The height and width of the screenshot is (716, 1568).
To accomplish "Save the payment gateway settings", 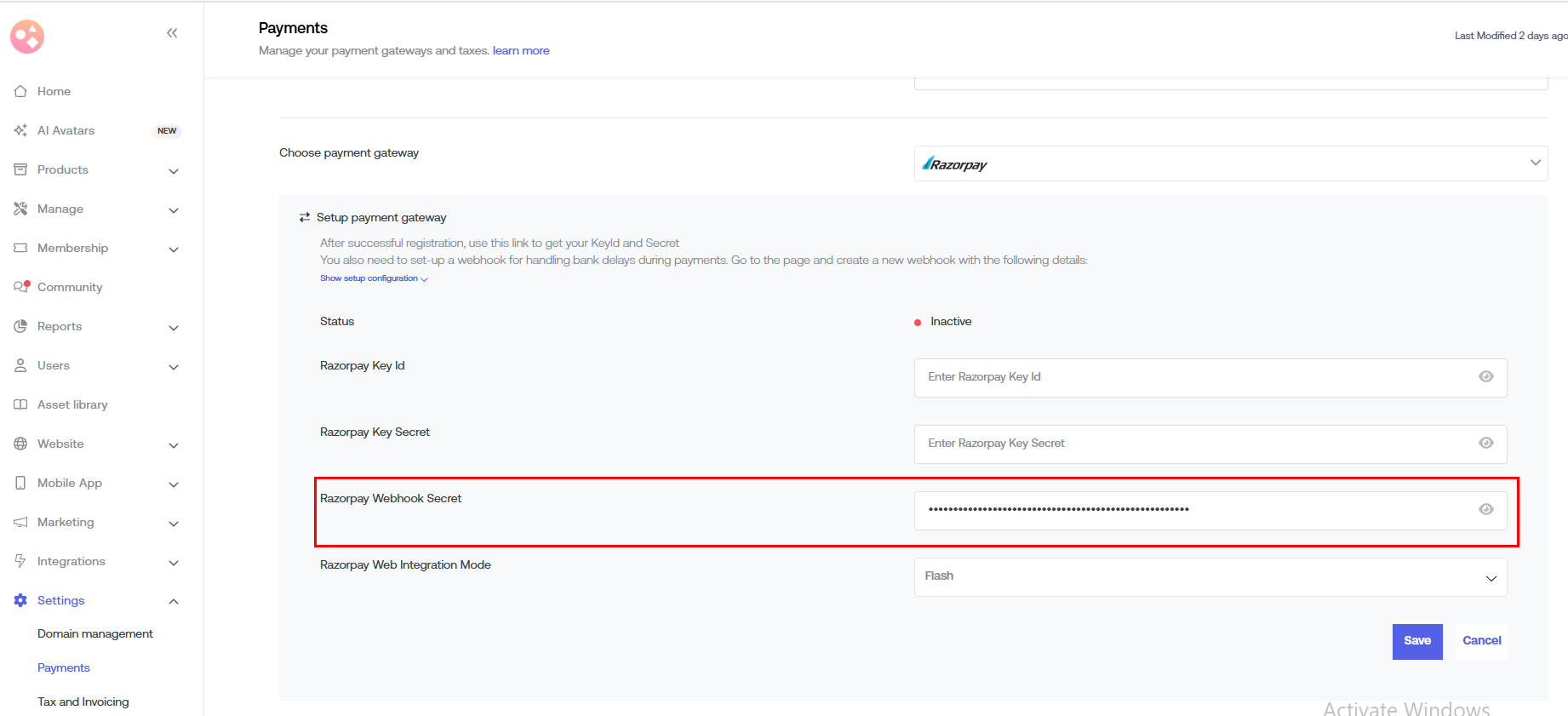I will tap(1416, 641).
